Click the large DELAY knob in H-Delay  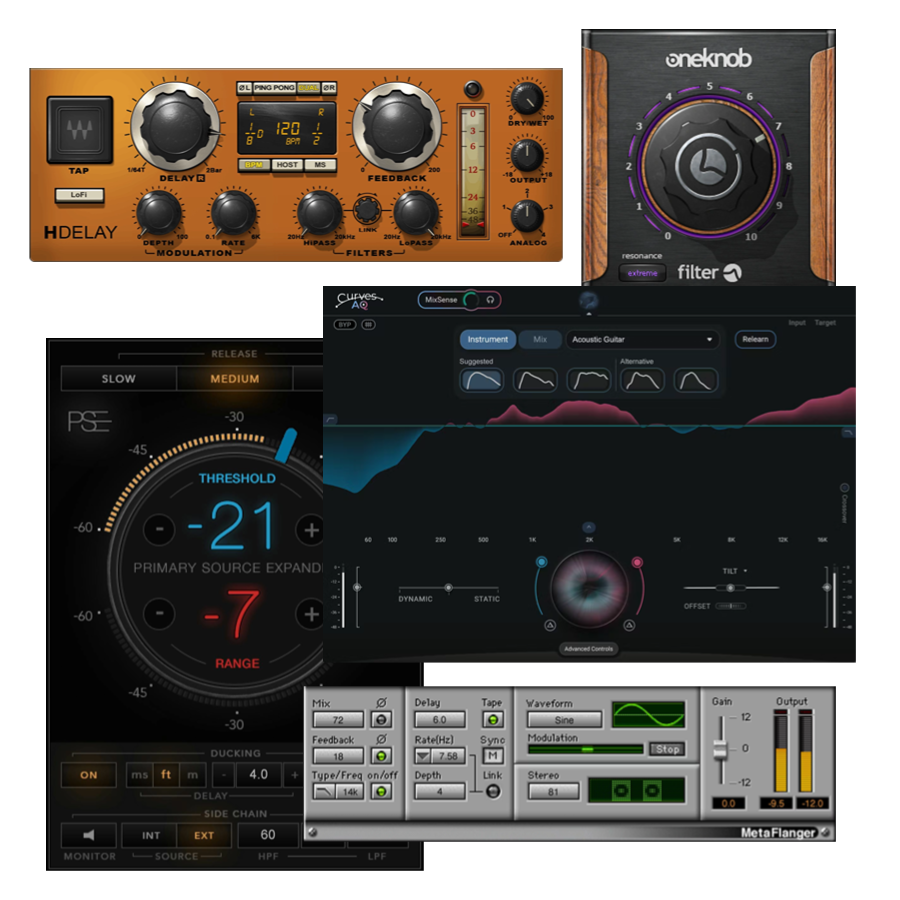[175, 127]
